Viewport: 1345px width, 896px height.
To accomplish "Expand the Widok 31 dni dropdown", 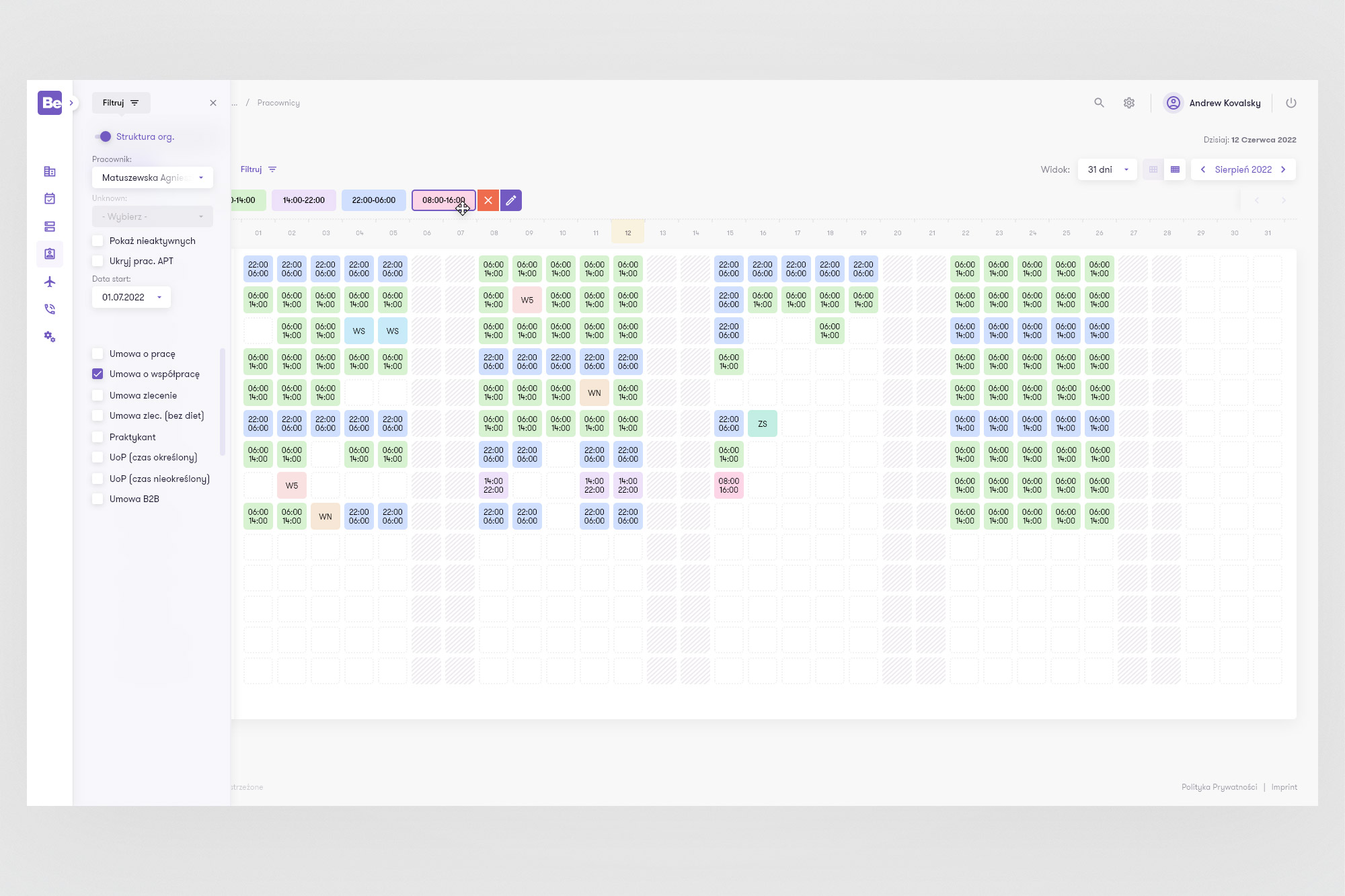I will [x=1107, y=169].
